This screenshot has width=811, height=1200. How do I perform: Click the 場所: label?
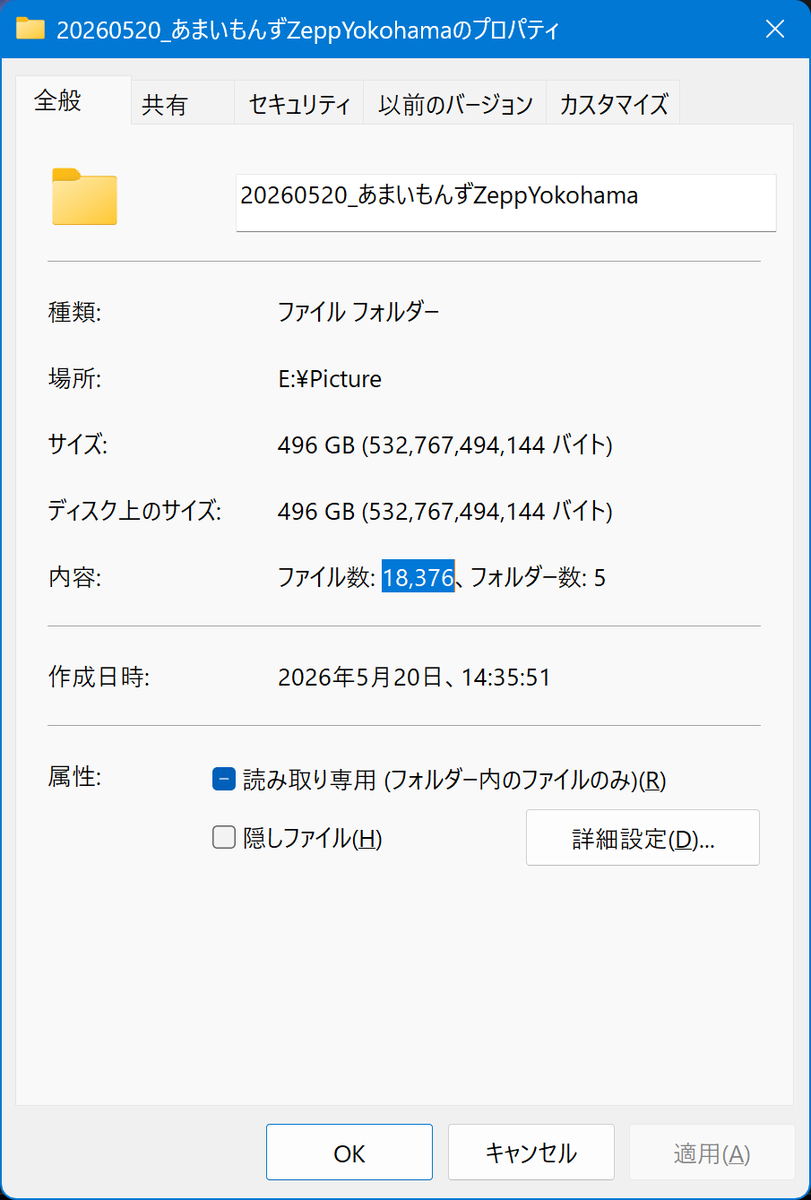[x=75, y=379]
